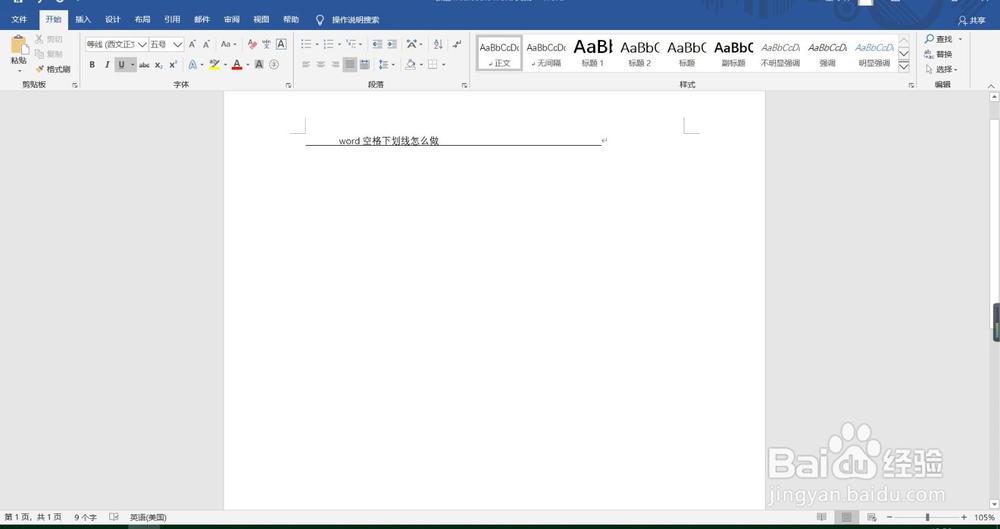The width and height of the screenshot is (1000, 529).
Task: Click the underlined text line in document
Action: [x=453, y=141]
